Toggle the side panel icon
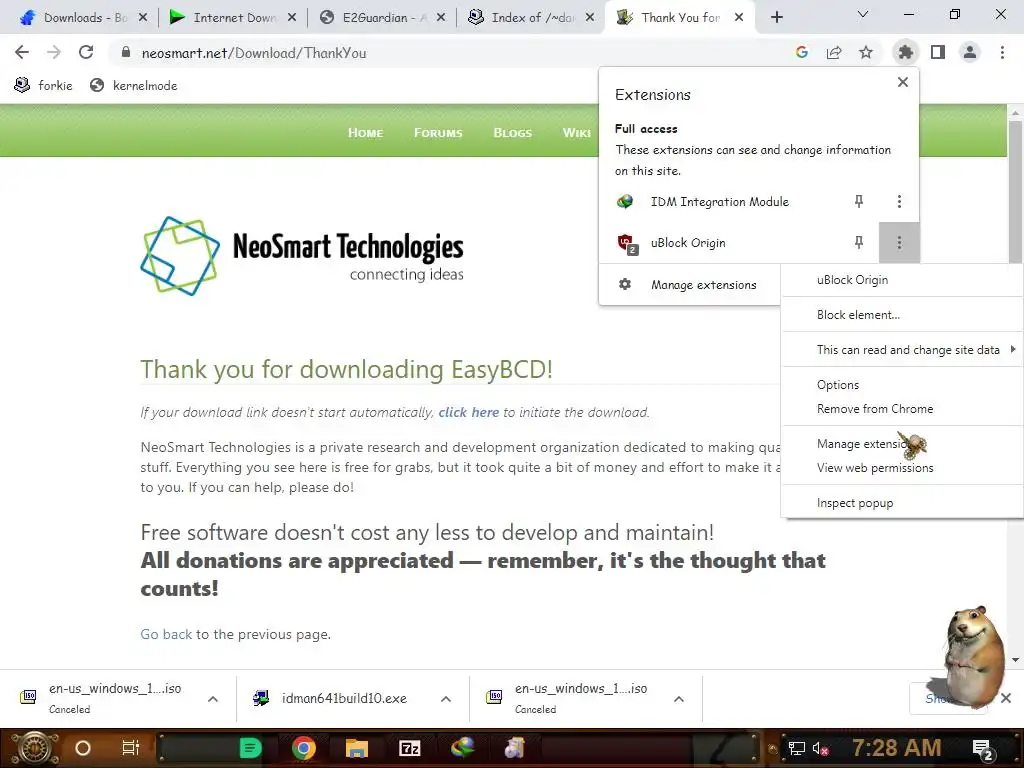 tap(938, 52)
